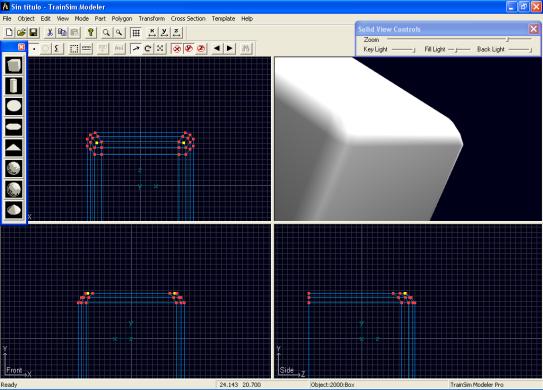Select the smooth sphere primitive
This screenshot has width=543, height=390.
(x=14, y=169)
